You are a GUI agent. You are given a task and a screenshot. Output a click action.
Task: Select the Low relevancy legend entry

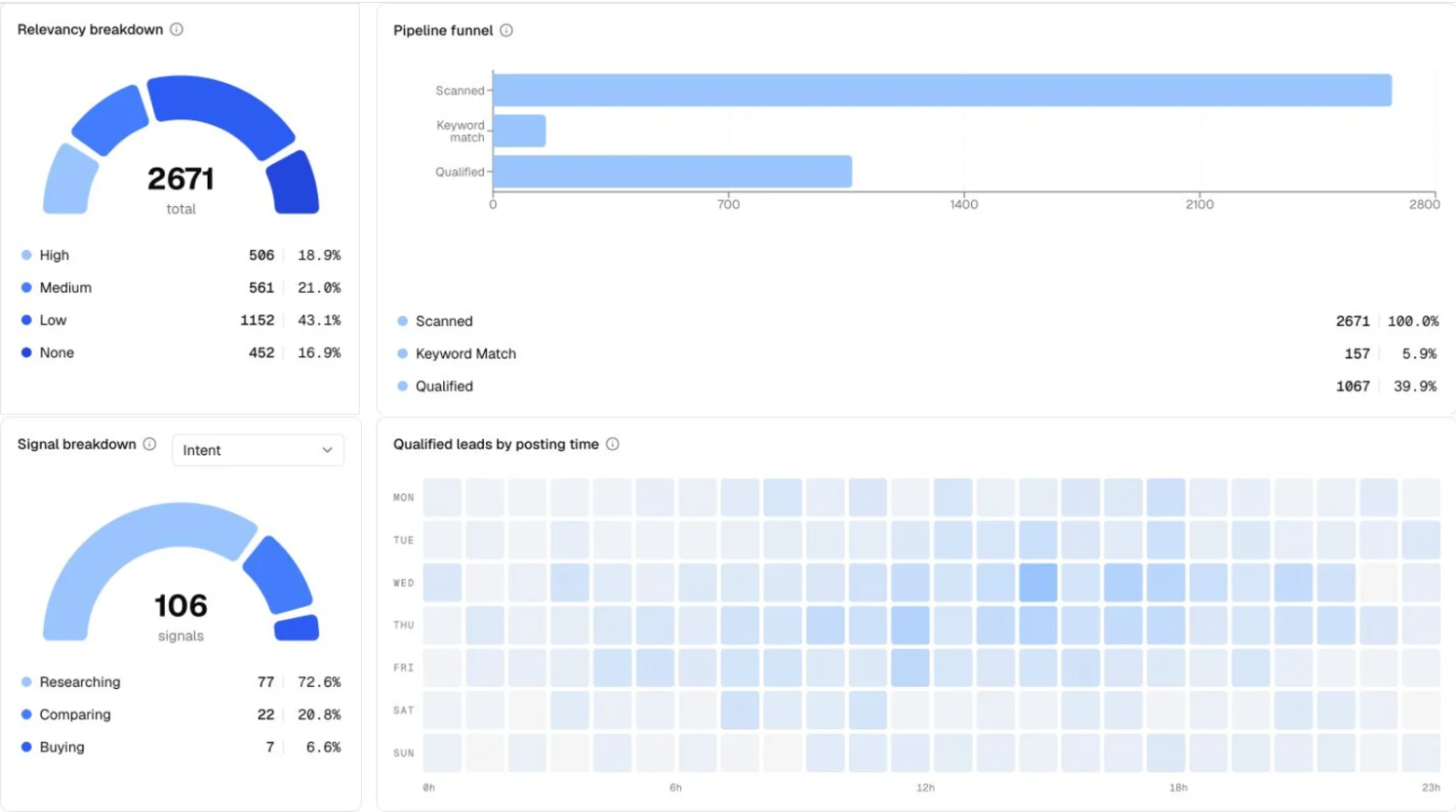click(181, 321)
